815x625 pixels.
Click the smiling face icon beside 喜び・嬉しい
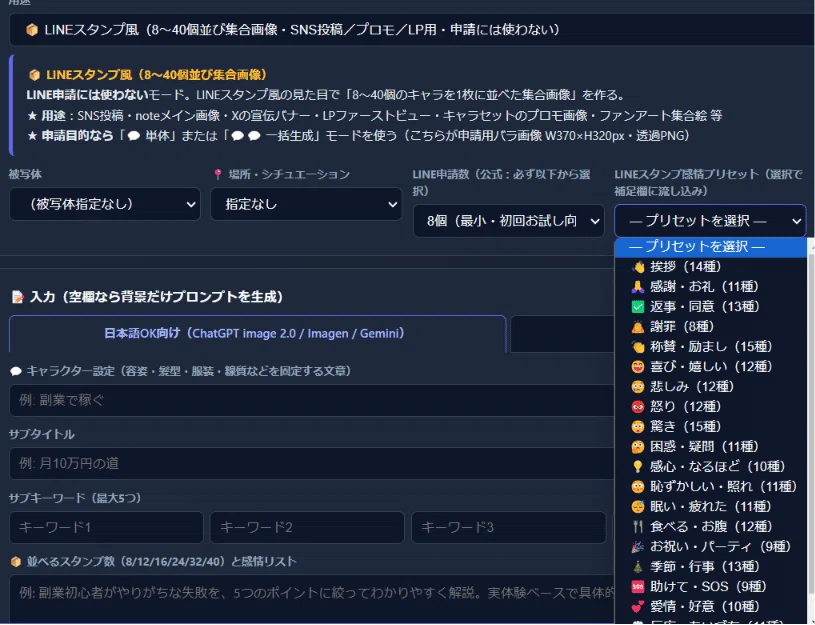(638, 367)
